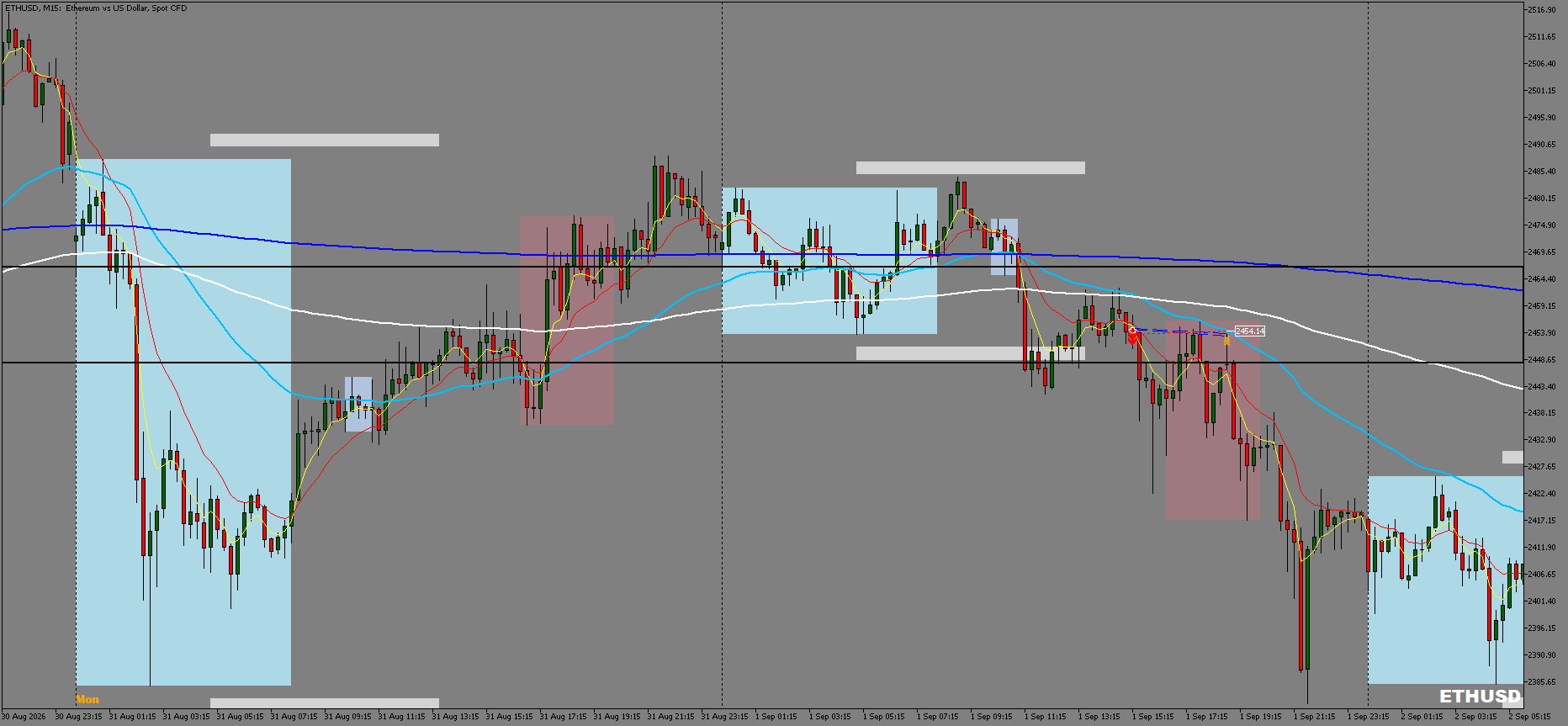Click the '31 Aug 11:15' time label
The width and height of the screenshot is (1568, 726).
tap(401, 717)
